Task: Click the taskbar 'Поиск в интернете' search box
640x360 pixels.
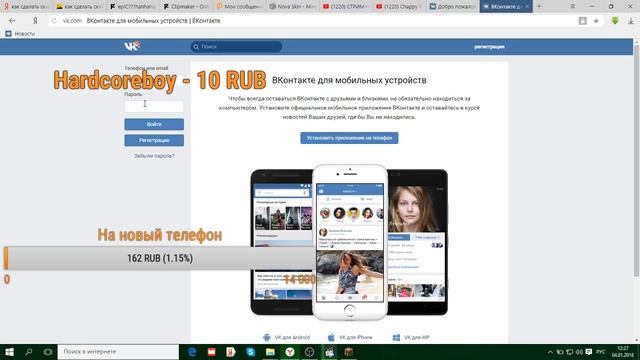Action: pos(118,352)
